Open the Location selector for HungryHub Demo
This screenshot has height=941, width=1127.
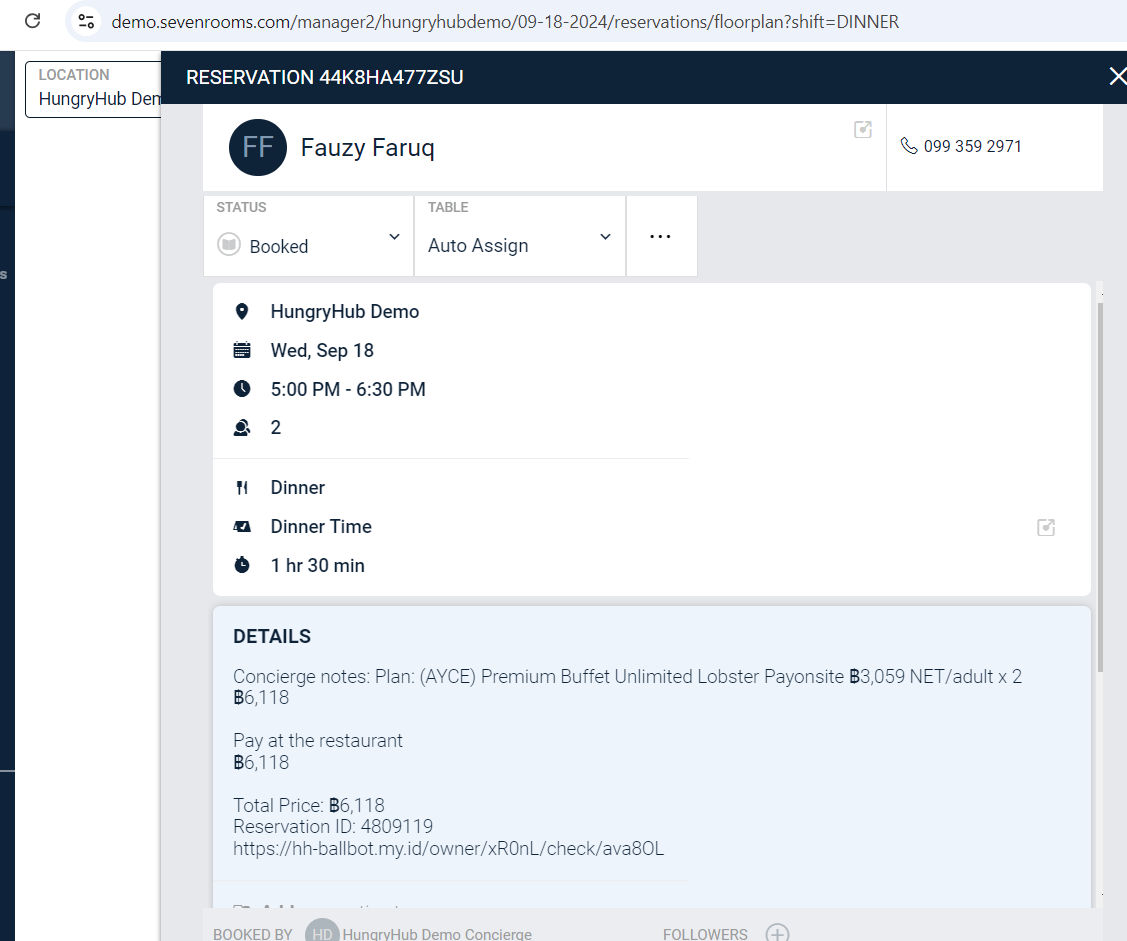click(95, 89)
